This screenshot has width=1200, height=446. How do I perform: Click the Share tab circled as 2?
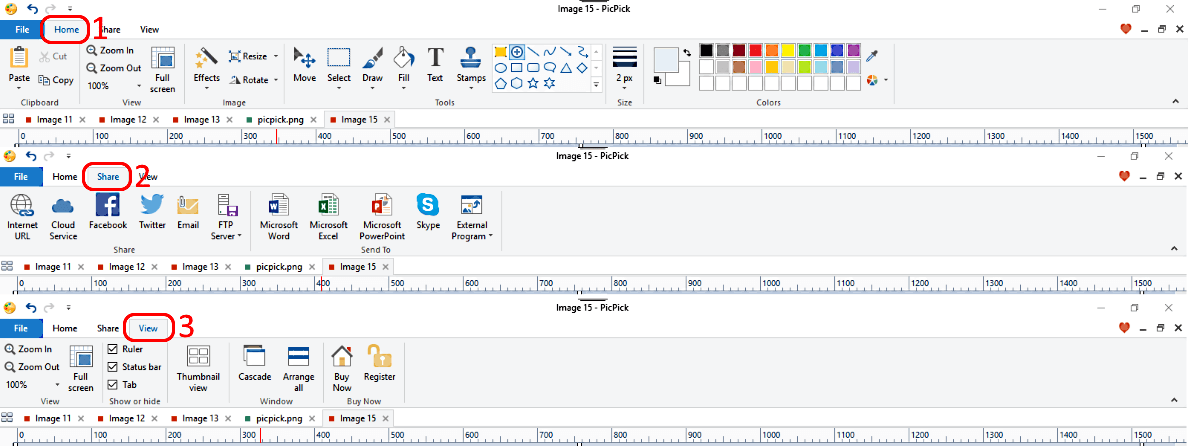pyautogui.click(x=108, y=177)
